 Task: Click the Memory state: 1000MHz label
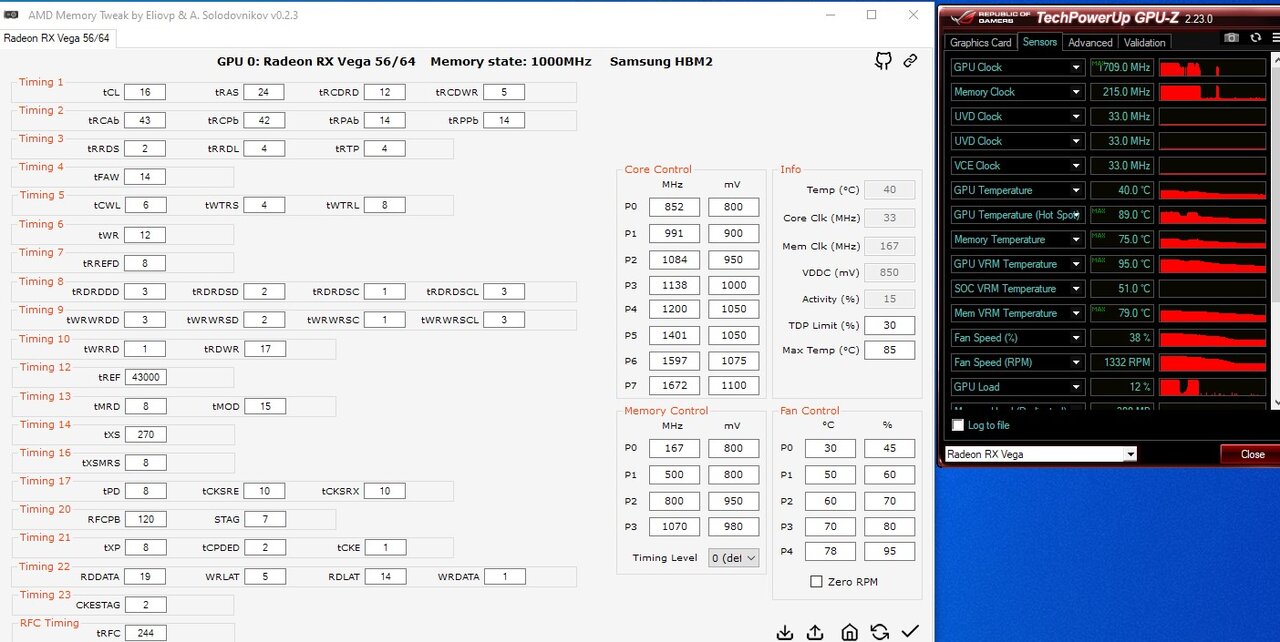[510, 61]
